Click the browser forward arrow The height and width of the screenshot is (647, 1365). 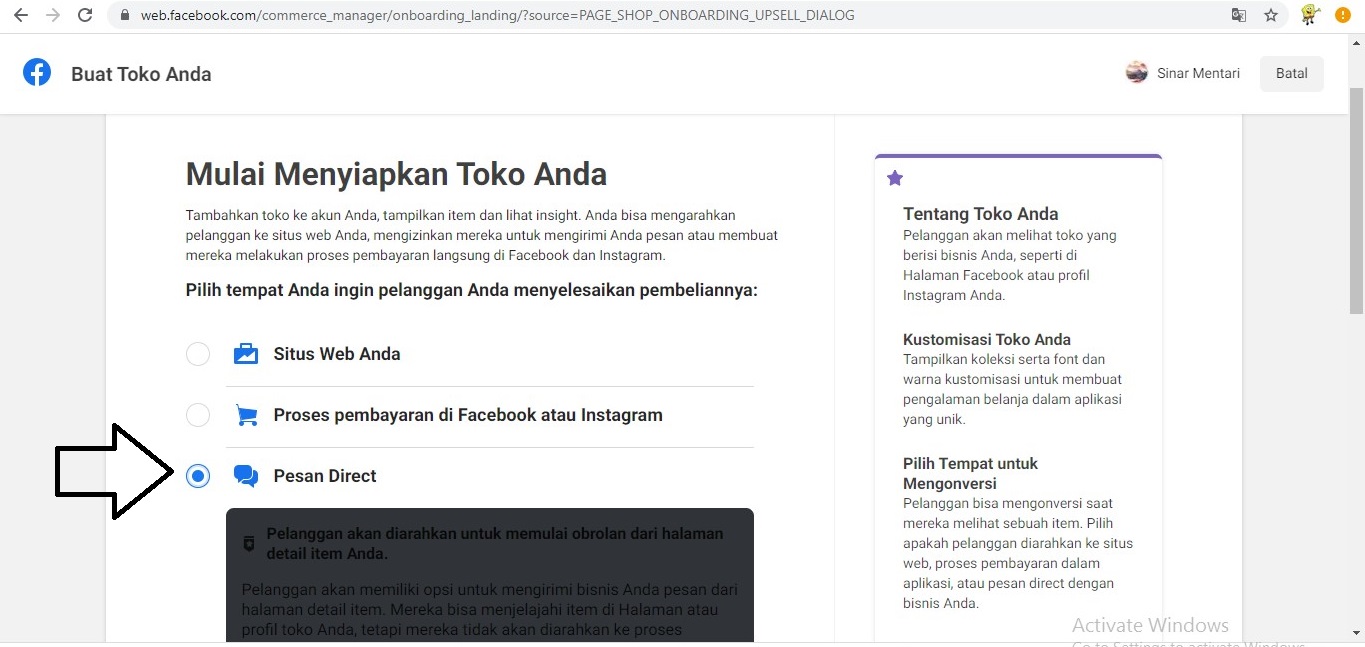[52, 15]
